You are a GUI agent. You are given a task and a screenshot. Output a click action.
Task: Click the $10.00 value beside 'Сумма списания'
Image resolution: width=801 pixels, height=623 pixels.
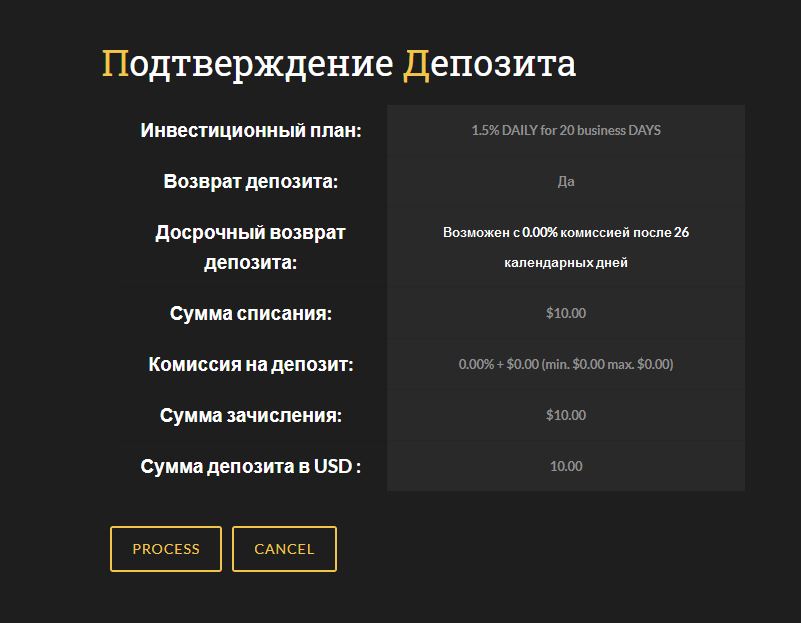pyautogui.click(x=566, y=313)
